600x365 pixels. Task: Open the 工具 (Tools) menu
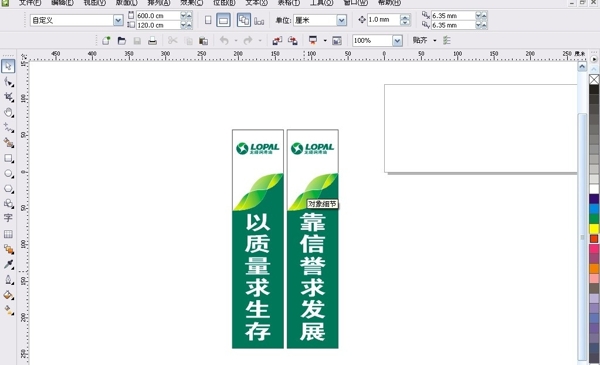(321, 3)
